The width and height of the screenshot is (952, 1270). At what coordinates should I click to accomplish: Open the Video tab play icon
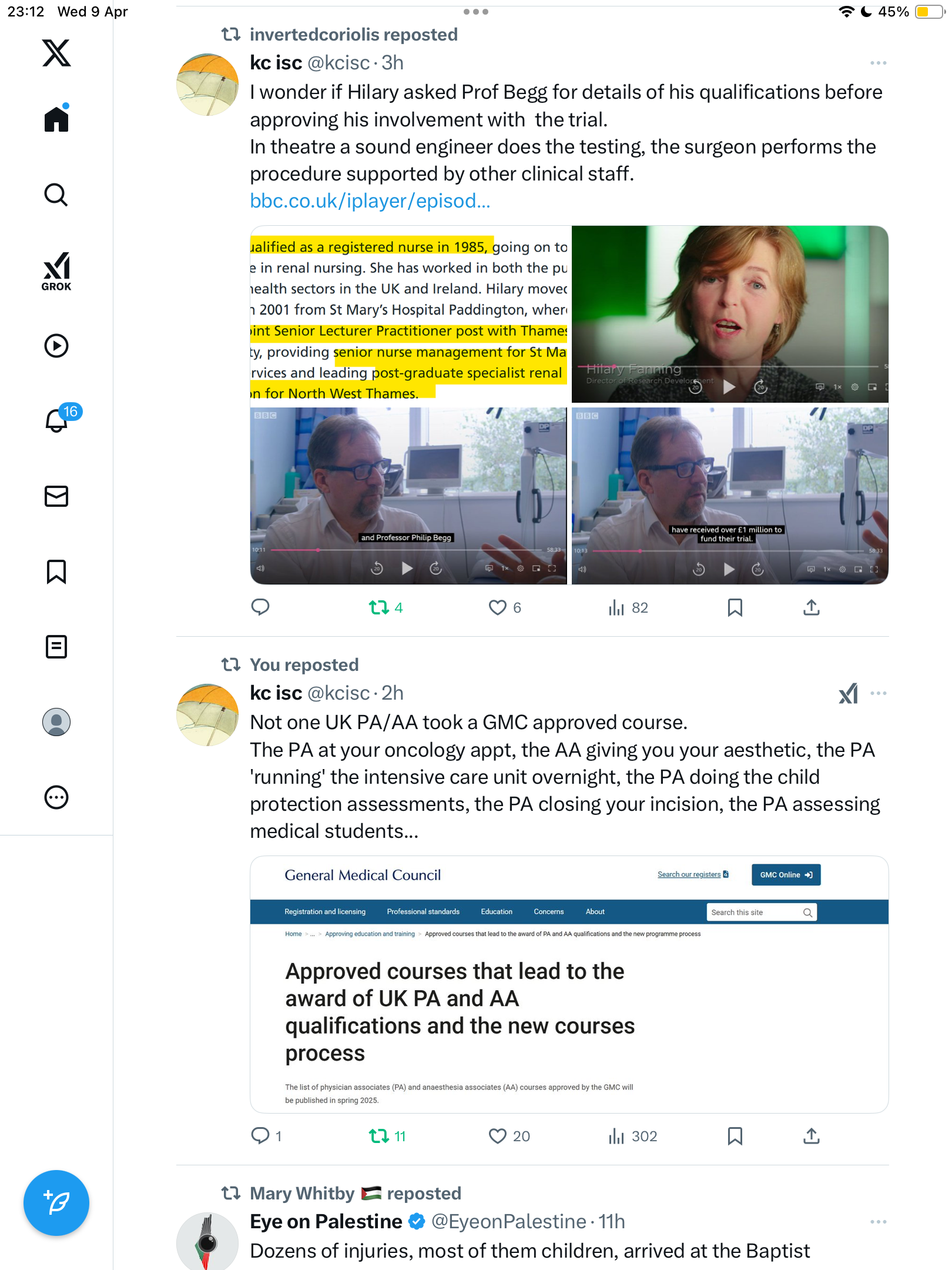pos(56,346)
